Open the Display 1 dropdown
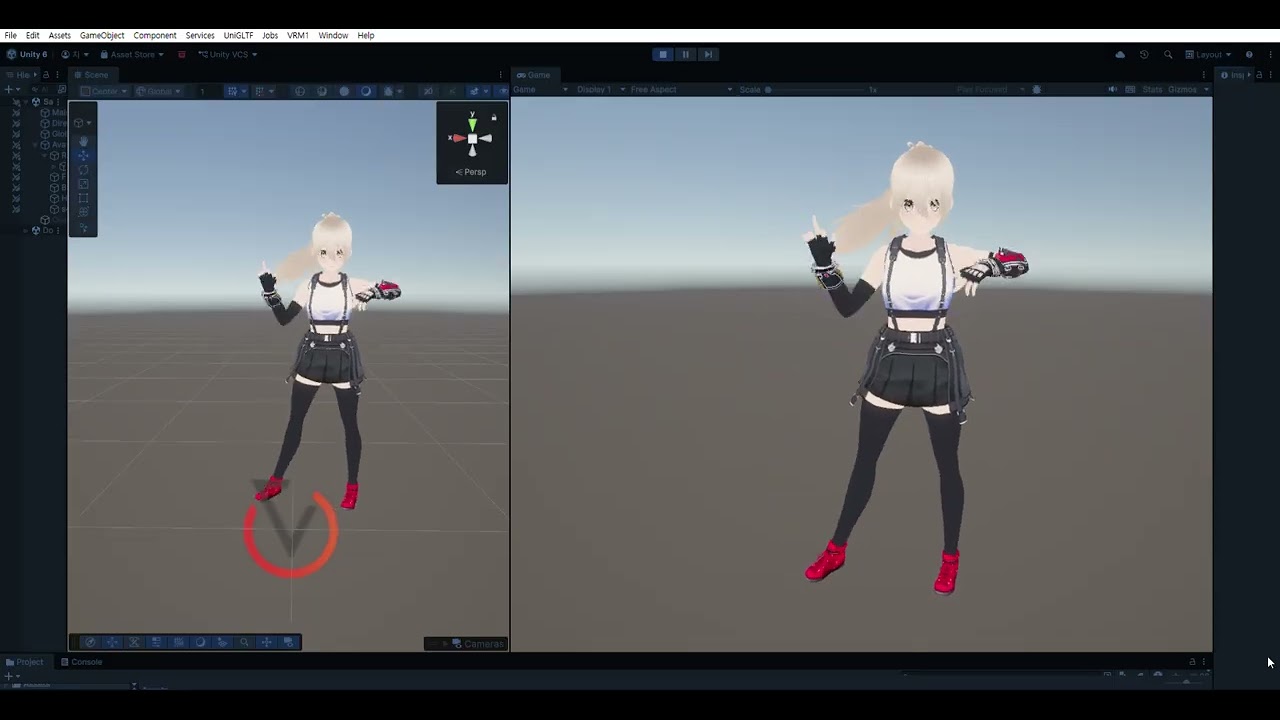The width and height of the screenshot is (1280, 720). [x=600, y=89]
